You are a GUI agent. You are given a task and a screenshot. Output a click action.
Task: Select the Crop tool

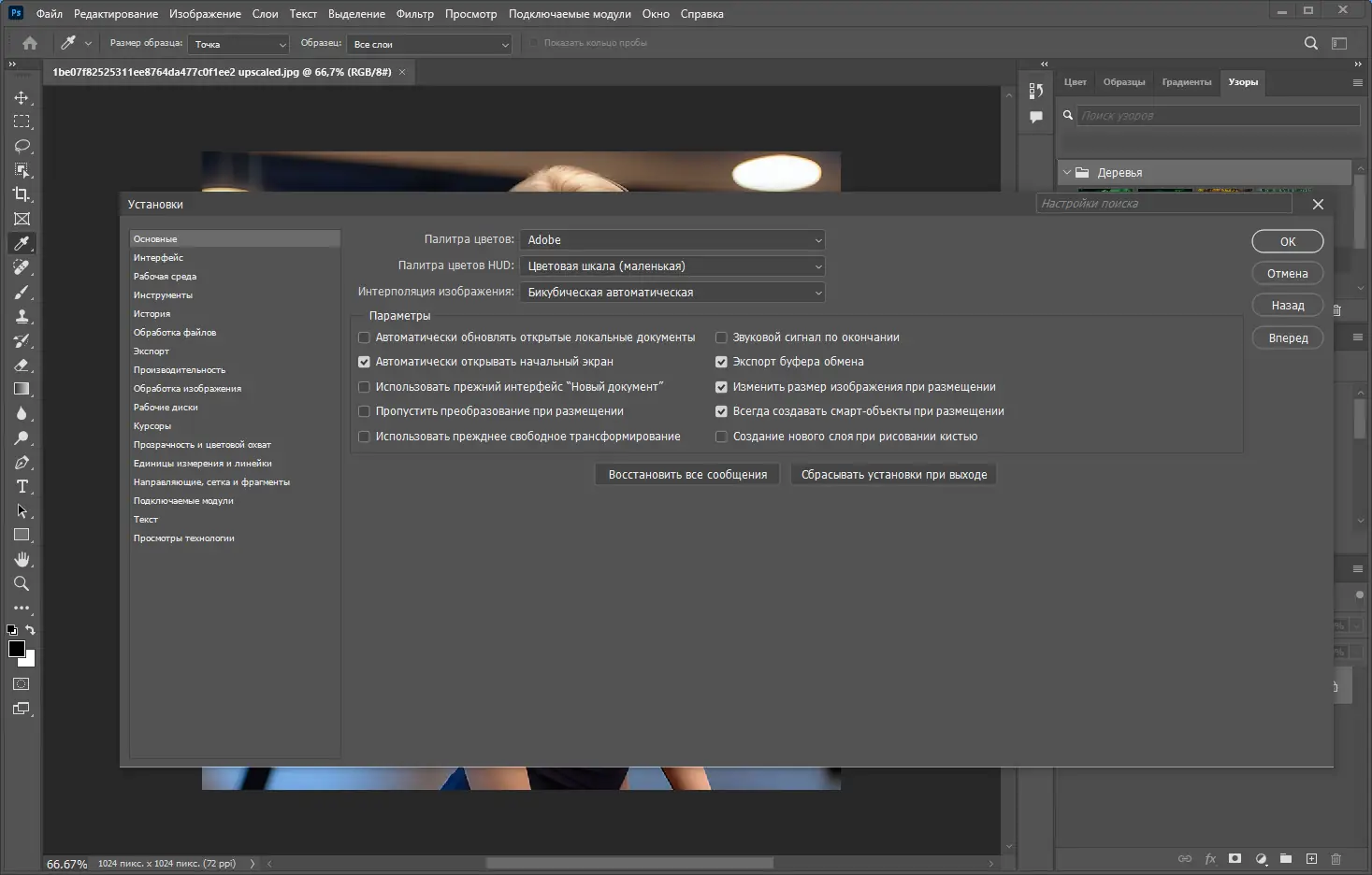tap(22, 194)
